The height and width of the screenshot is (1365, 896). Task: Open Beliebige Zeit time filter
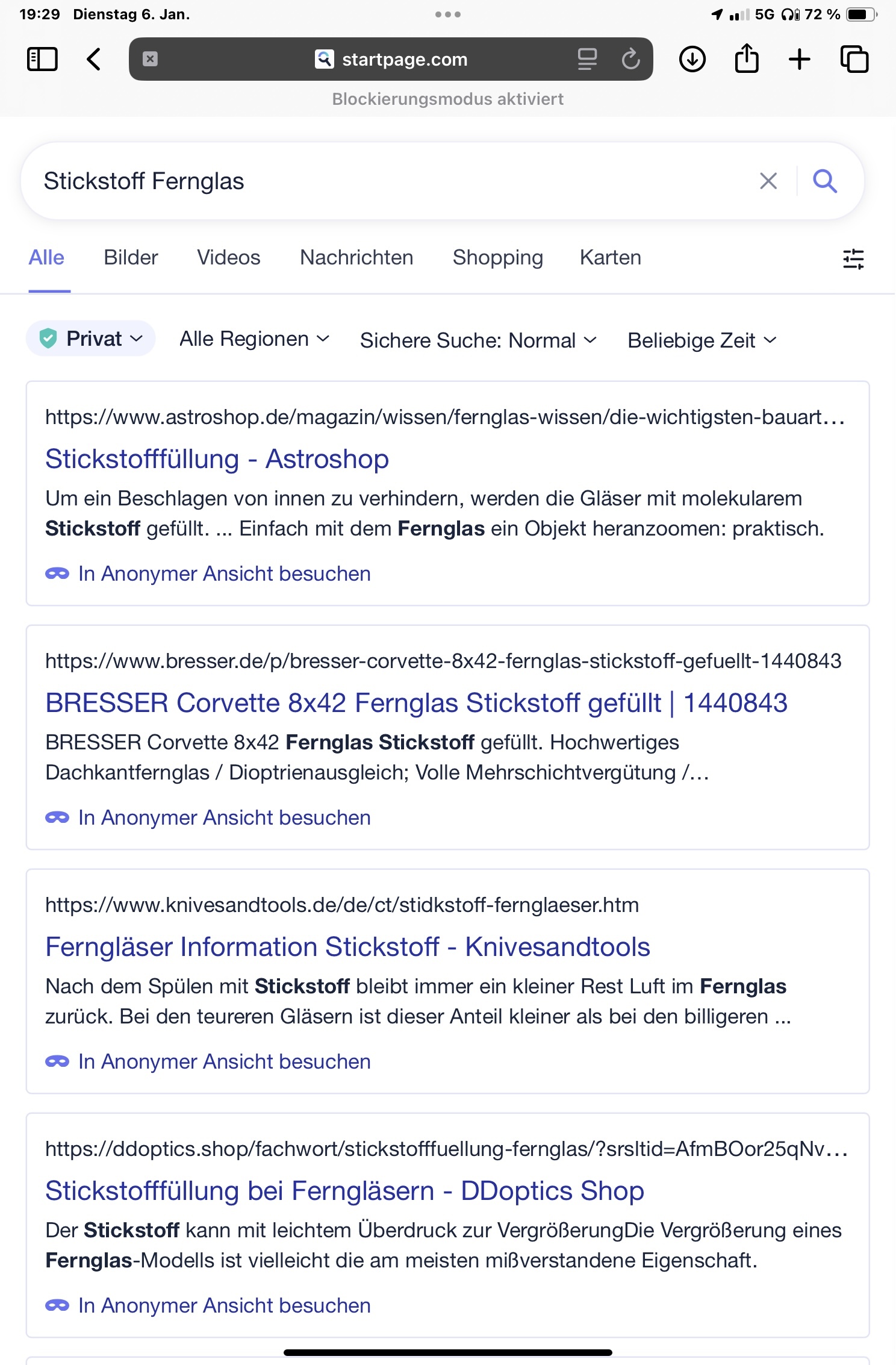click(x=702, y=340)
